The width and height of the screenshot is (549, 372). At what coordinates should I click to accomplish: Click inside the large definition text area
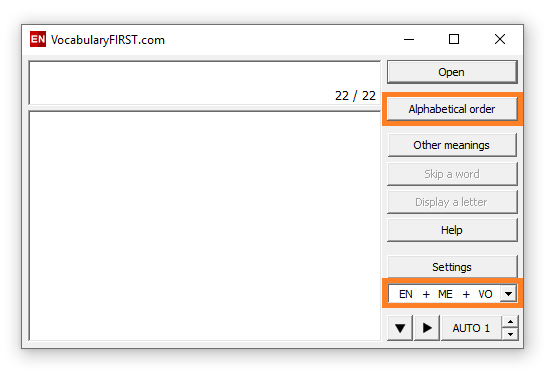coord(204,226)
